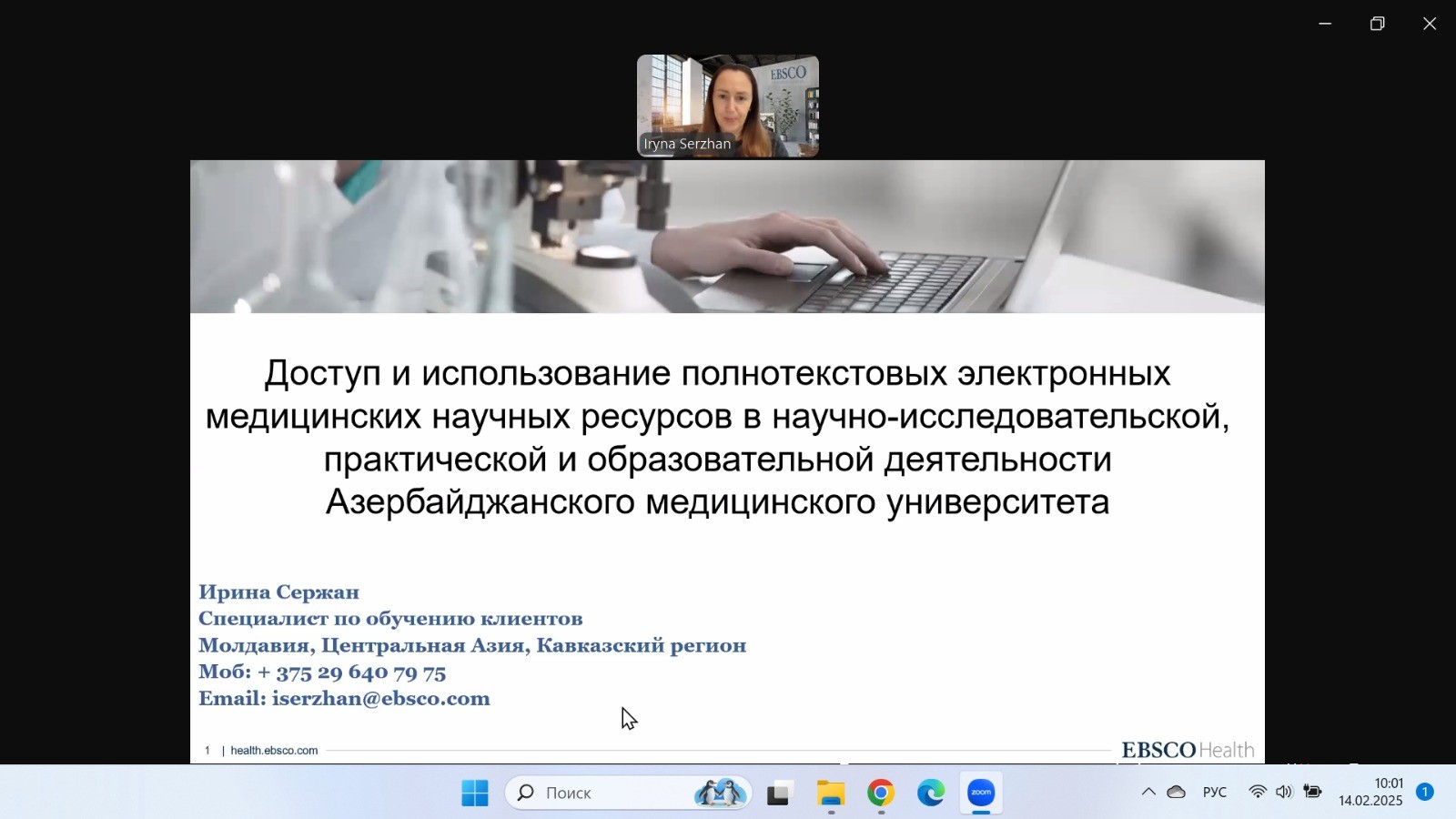The width and height of the screenshot is (1456, 819).
Task: Click the penguins search highlight icon
Action: [x=720, y=794]
